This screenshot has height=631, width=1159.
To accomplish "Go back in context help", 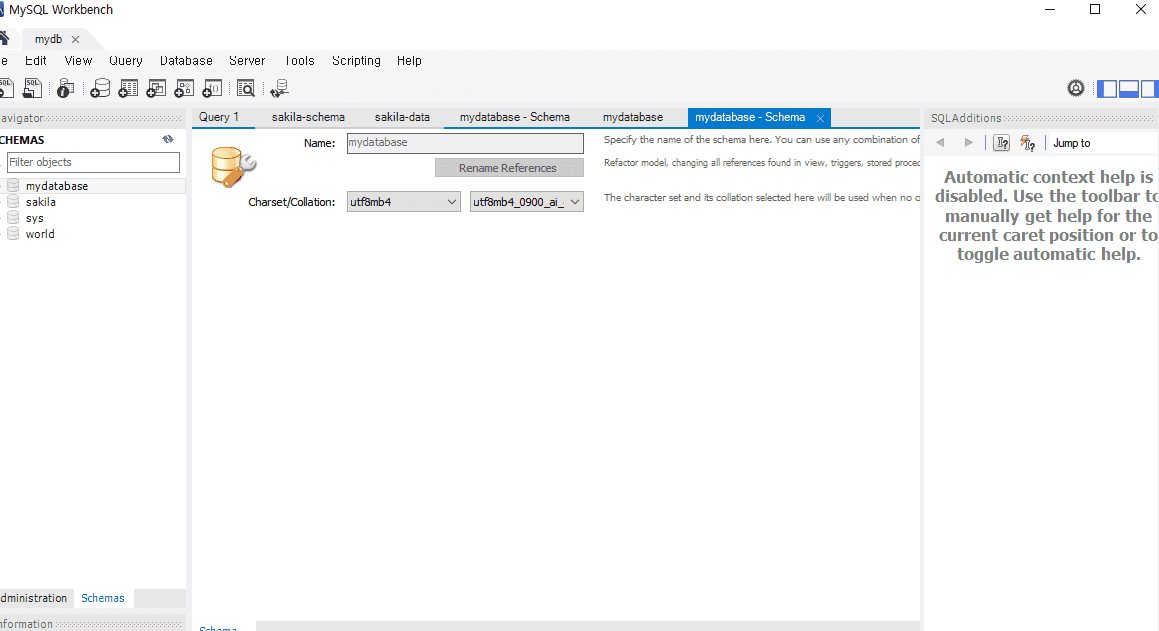I will click(x=940, y=143).
